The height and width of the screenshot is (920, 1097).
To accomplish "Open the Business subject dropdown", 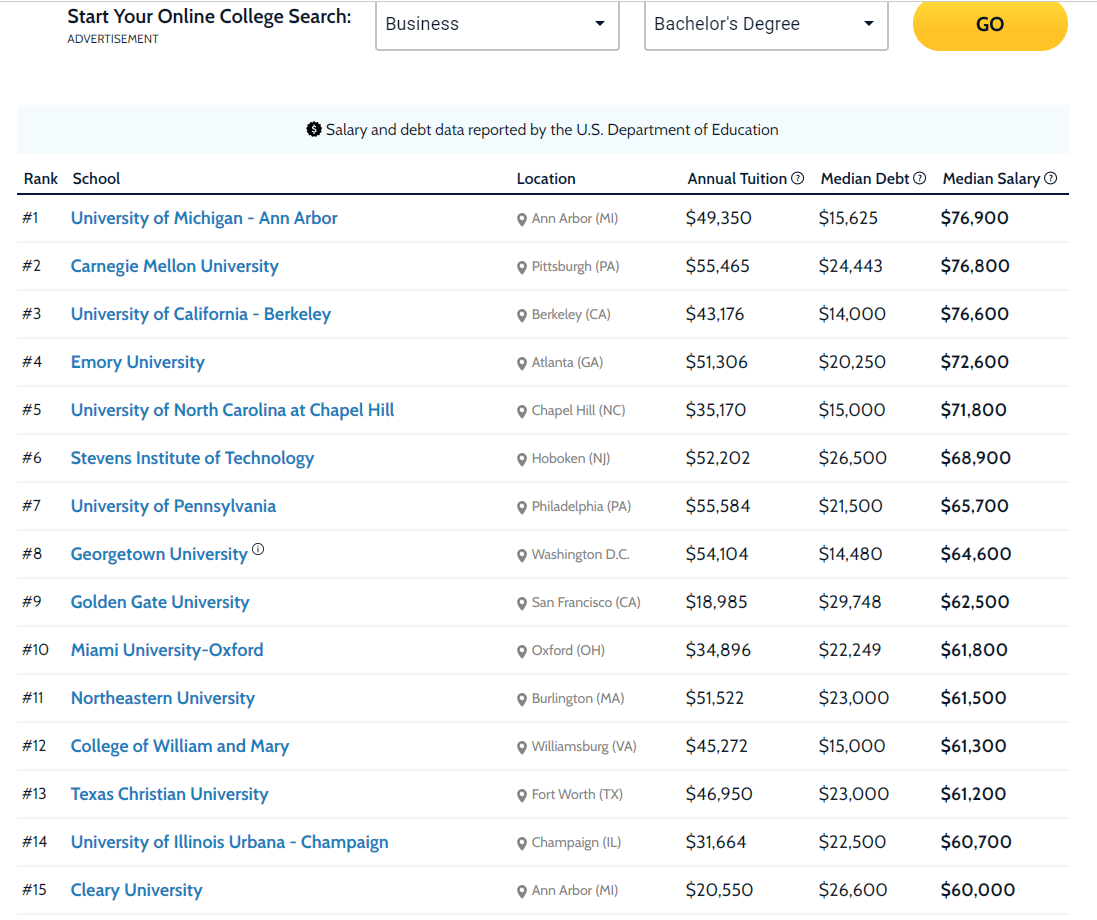I will 497,24.
